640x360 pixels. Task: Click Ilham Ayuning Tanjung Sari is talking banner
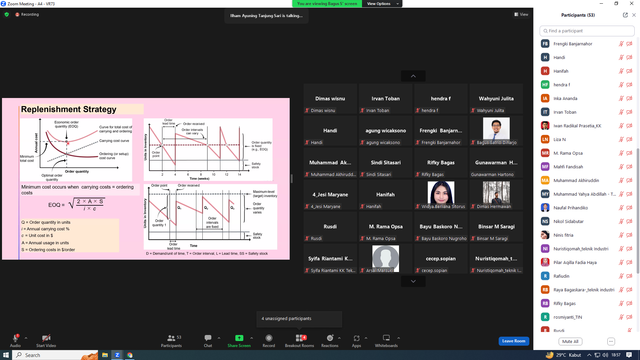[x=267, y=16]
